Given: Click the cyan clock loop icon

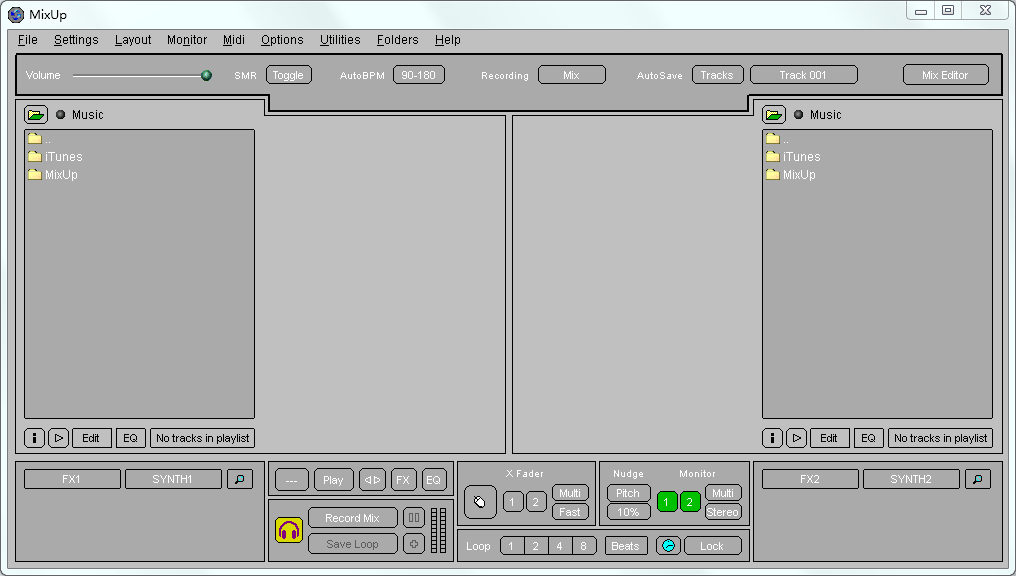Looking at the screenshot, I should point(668,546).
